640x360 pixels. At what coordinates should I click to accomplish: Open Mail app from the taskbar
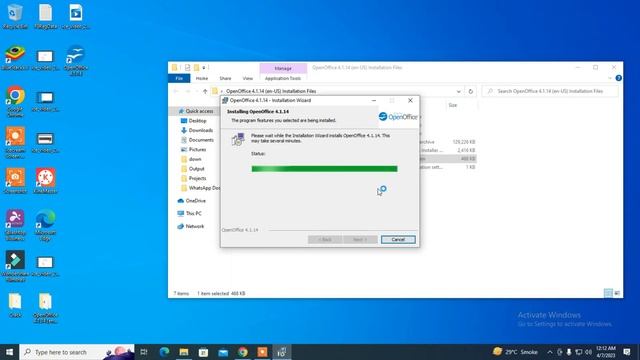[x=223, y=352]
